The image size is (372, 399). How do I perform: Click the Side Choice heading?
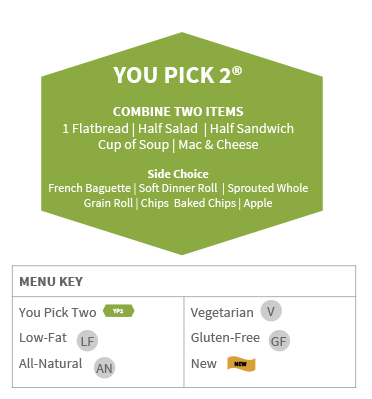point(178,174)
